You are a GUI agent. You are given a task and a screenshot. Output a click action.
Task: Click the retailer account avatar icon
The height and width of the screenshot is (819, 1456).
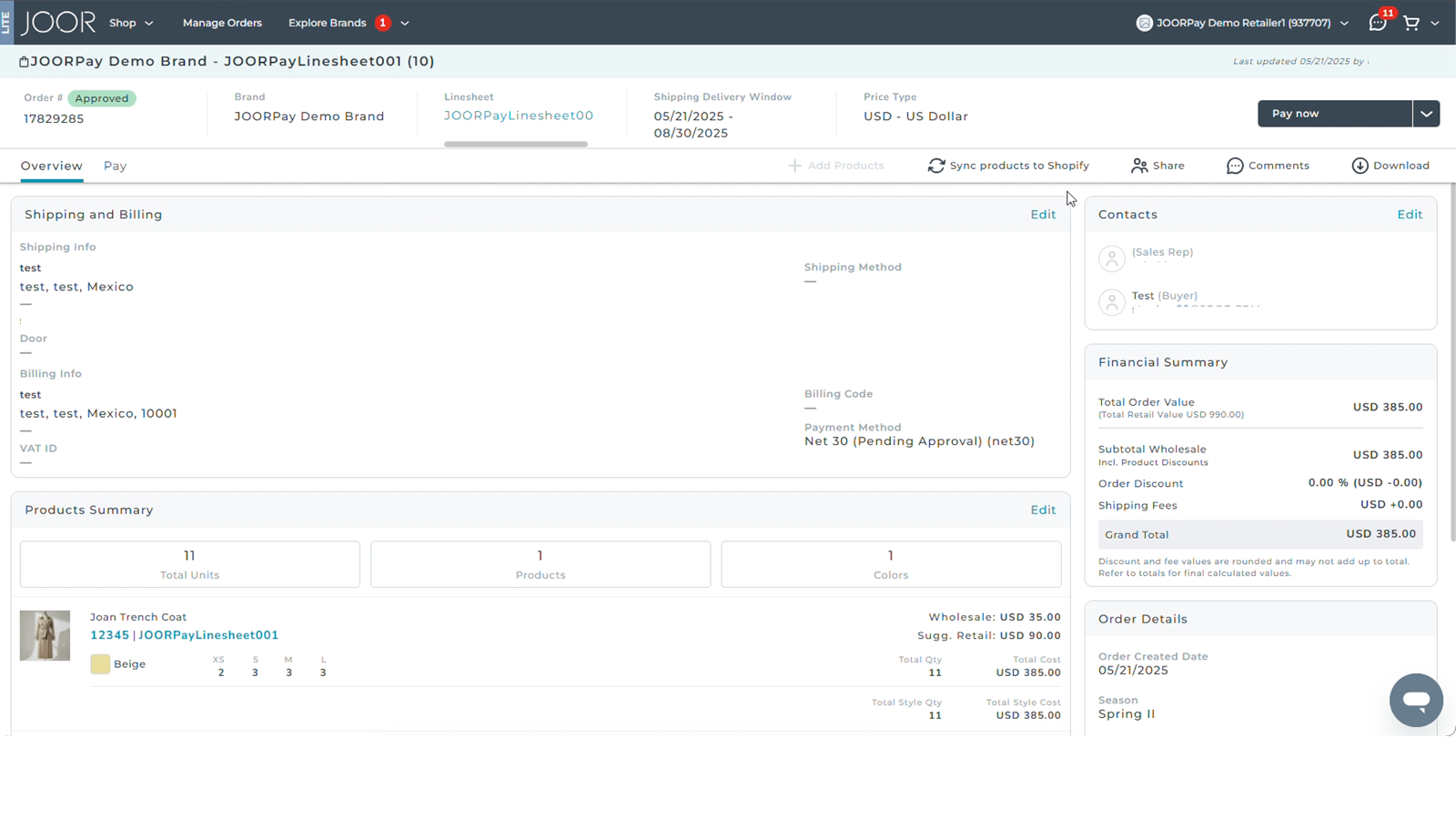click(1144, 23)
